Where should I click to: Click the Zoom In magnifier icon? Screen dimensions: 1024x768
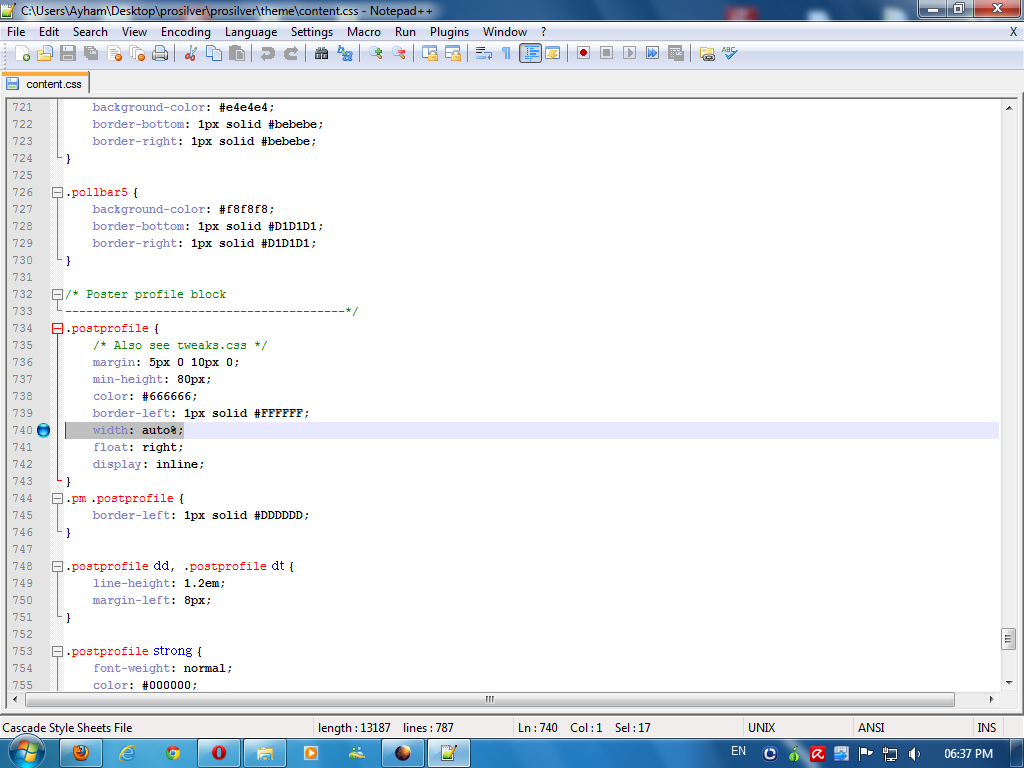pos(376,53)
